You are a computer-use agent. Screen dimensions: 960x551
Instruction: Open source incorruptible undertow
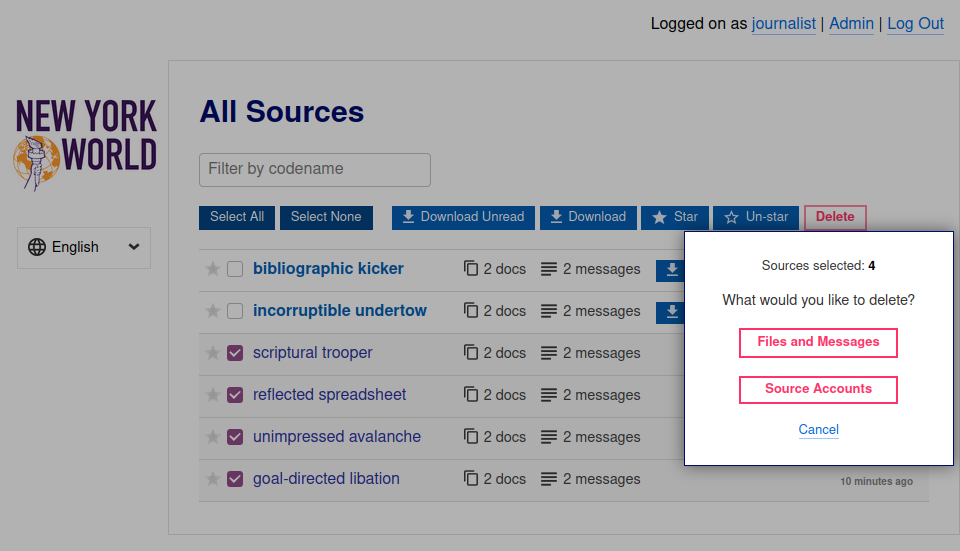coord(340,311)
